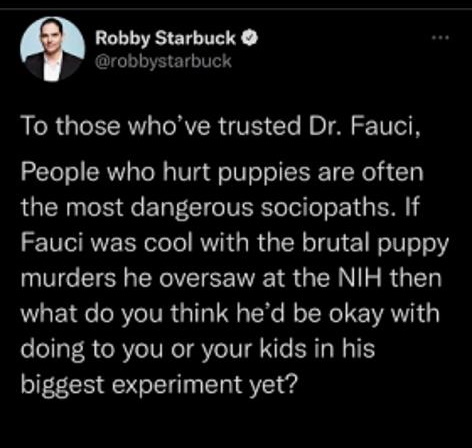472x448 pixels.
Task: Open the @robbystarbuck handle link
Action: coord(163,61)
